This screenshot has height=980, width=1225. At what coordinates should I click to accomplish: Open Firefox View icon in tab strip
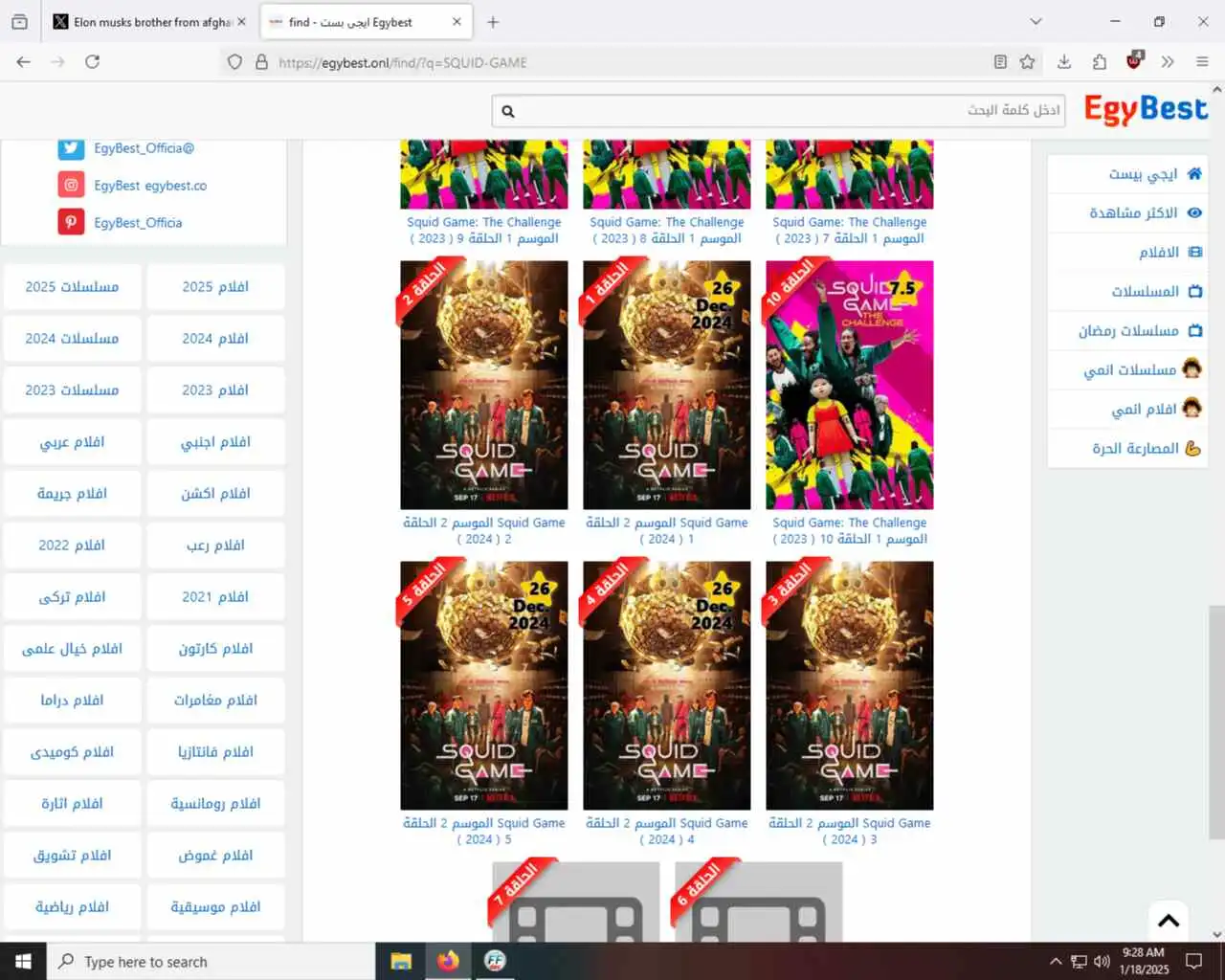(x=19, y=21)
